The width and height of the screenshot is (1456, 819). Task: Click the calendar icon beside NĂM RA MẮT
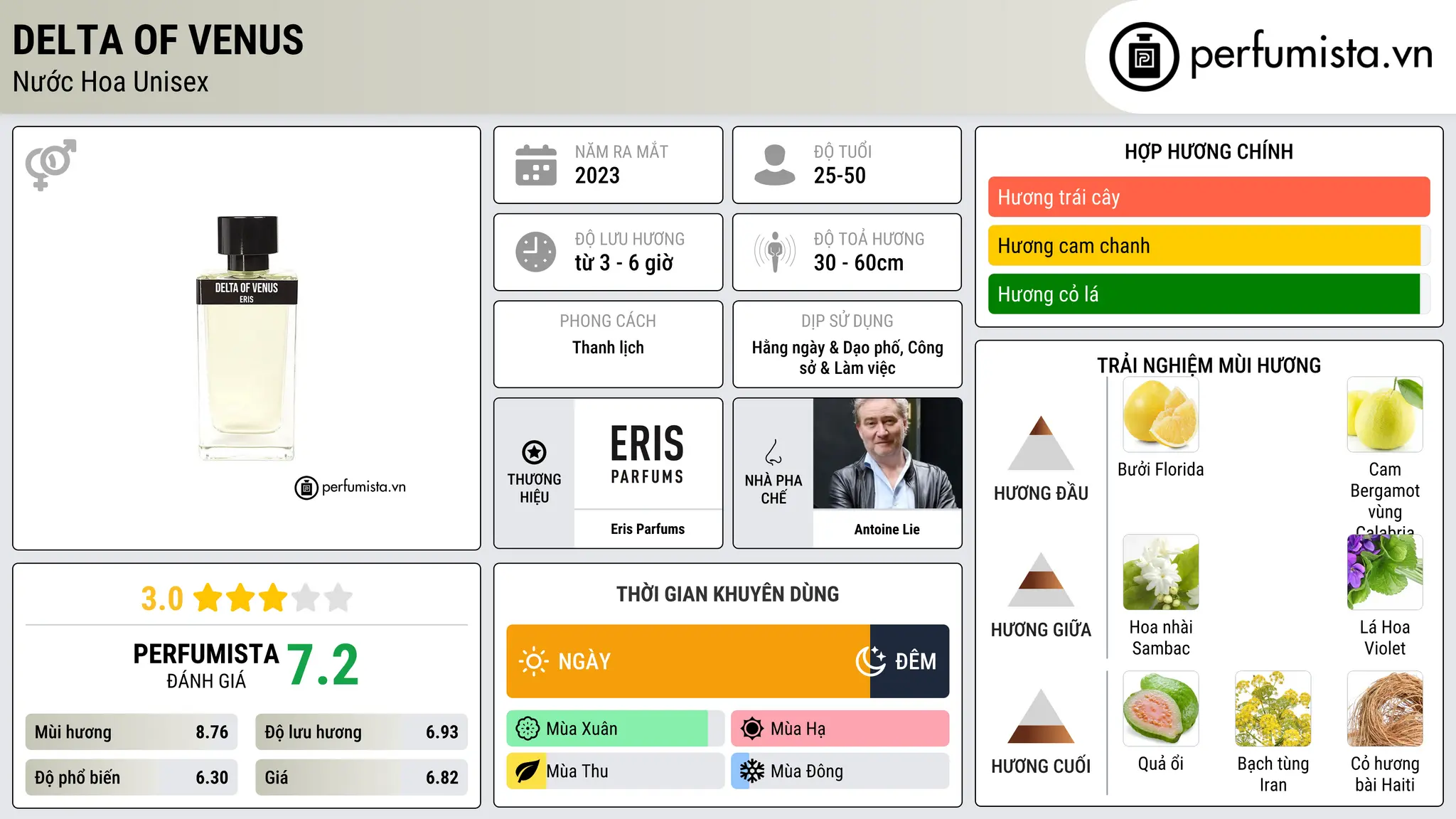point(536,165)
